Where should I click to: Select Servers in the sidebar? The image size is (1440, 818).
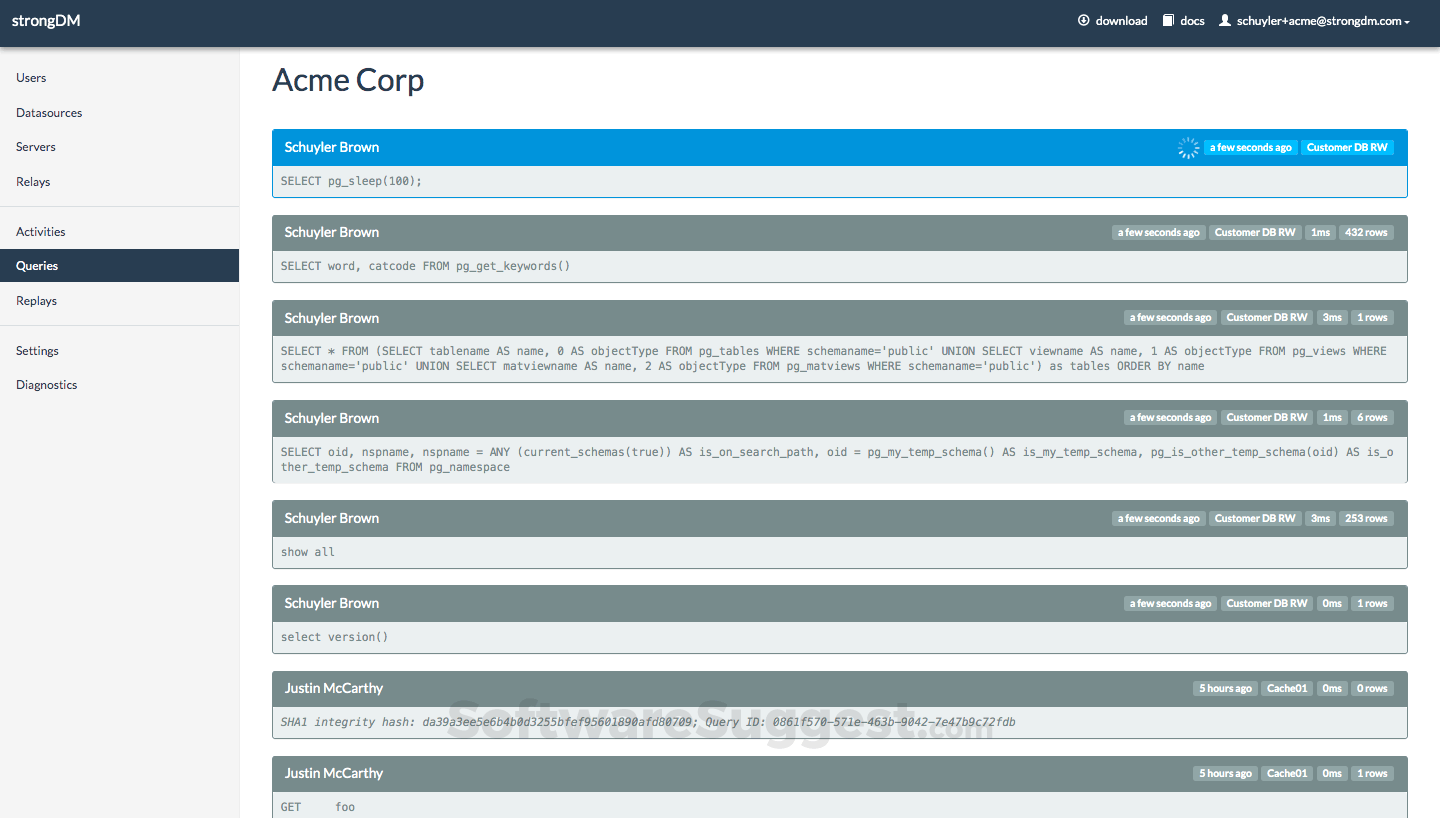pyautogui.click(x=35, y=146)
